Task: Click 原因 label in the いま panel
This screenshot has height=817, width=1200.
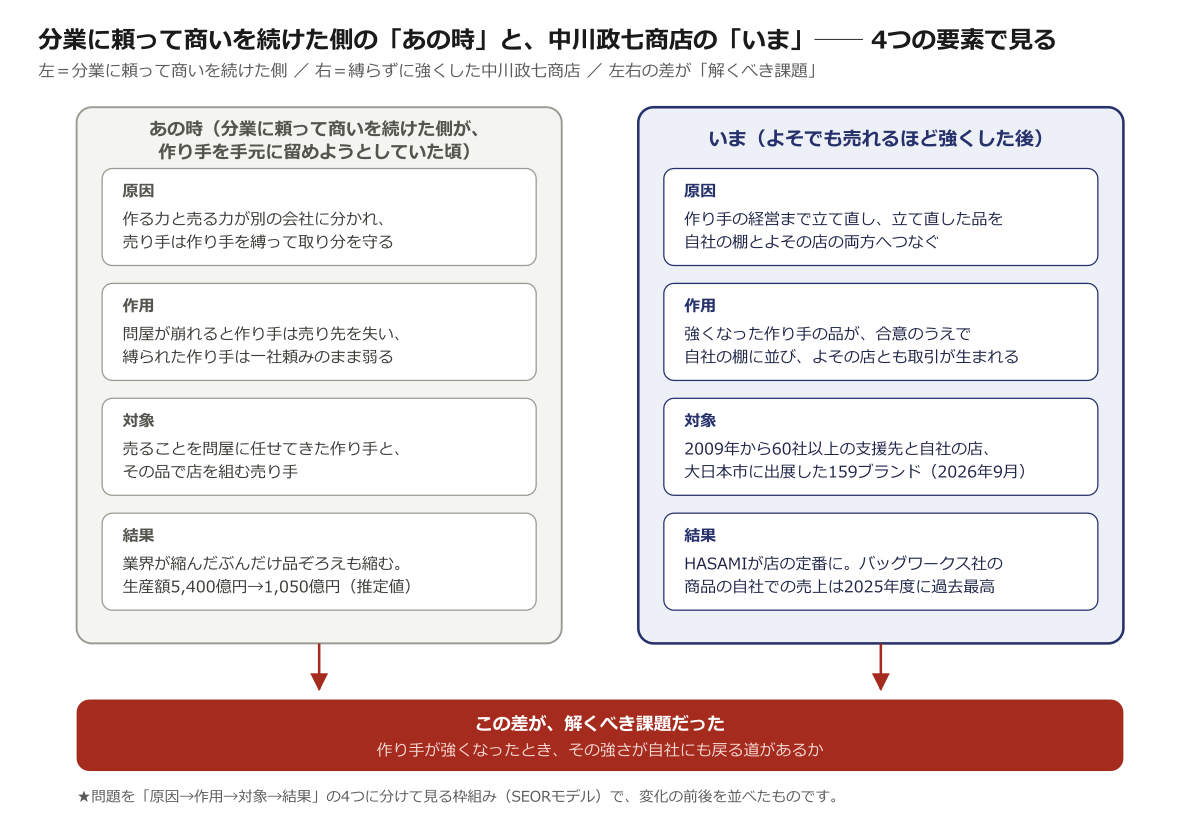Action: tap(700, 191)
